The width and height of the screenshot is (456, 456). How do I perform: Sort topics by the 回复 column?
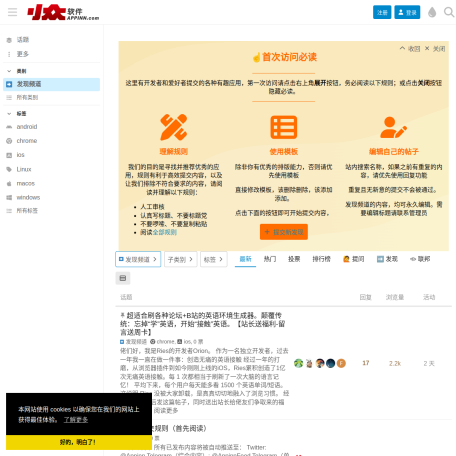pyautogui.click(x=366, y=297)
